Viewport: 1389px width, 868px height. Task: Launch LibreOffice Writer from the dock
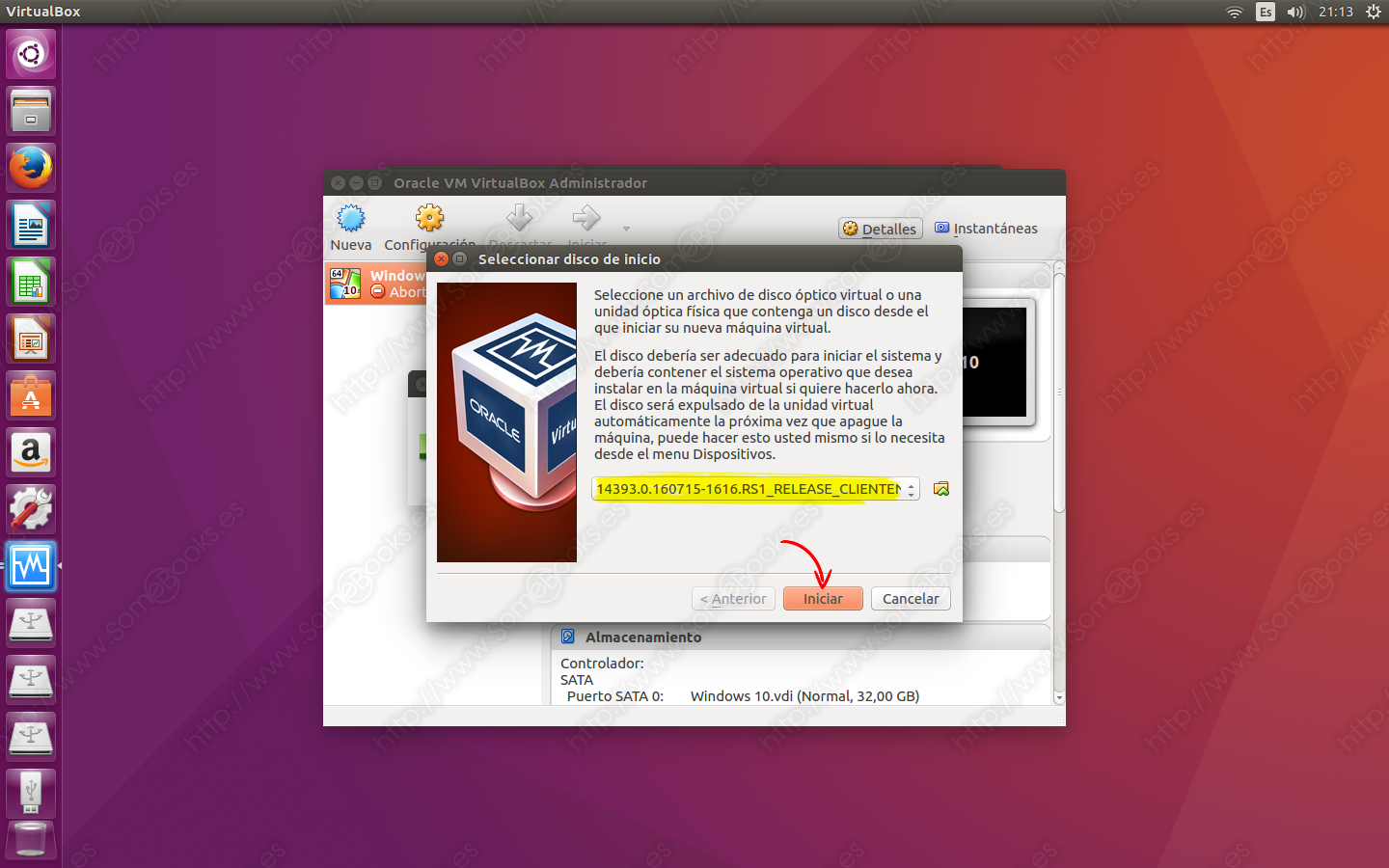pos(31,226)
